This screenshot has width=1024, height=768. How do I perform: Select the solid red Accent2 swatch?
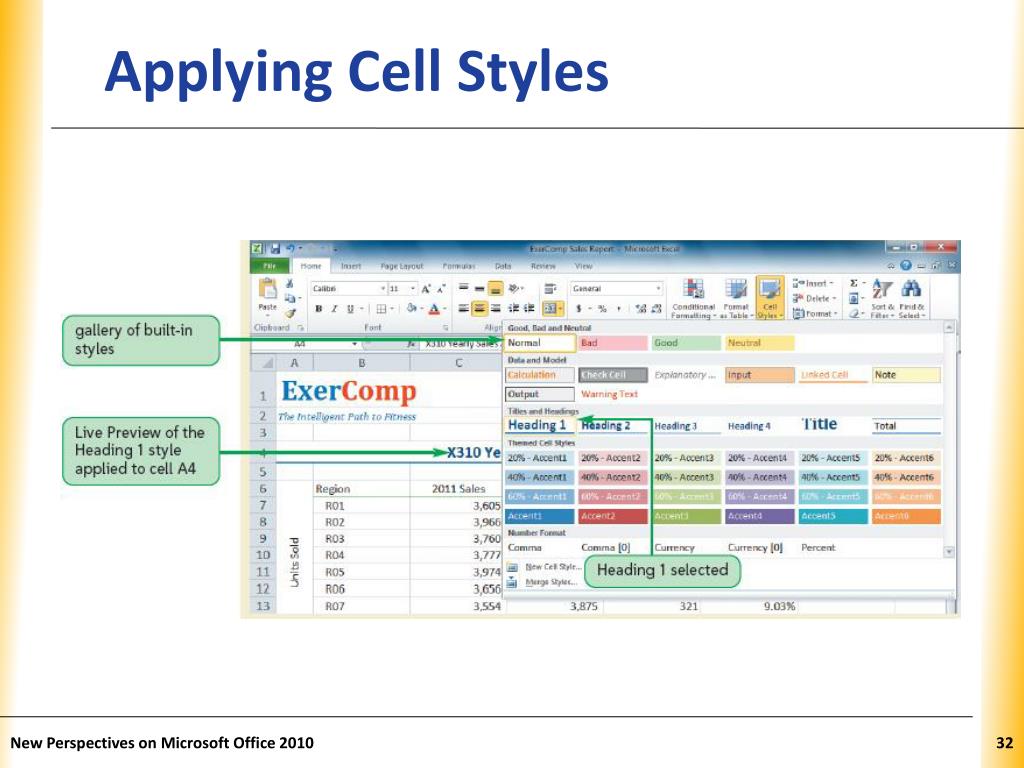tap(613, 516)
